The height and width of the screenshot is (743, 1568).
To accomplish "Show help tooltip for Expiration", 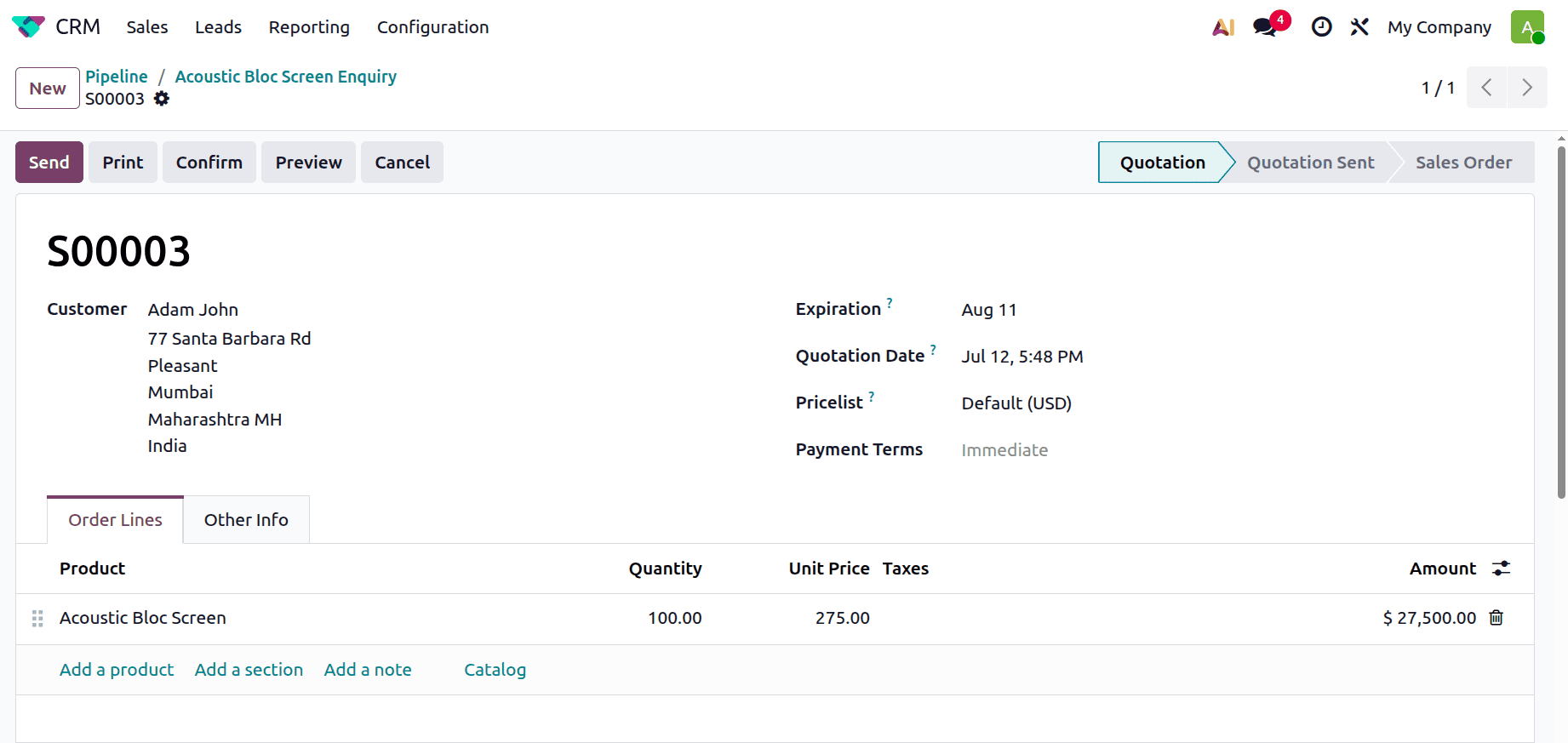I will click(890, 302).
